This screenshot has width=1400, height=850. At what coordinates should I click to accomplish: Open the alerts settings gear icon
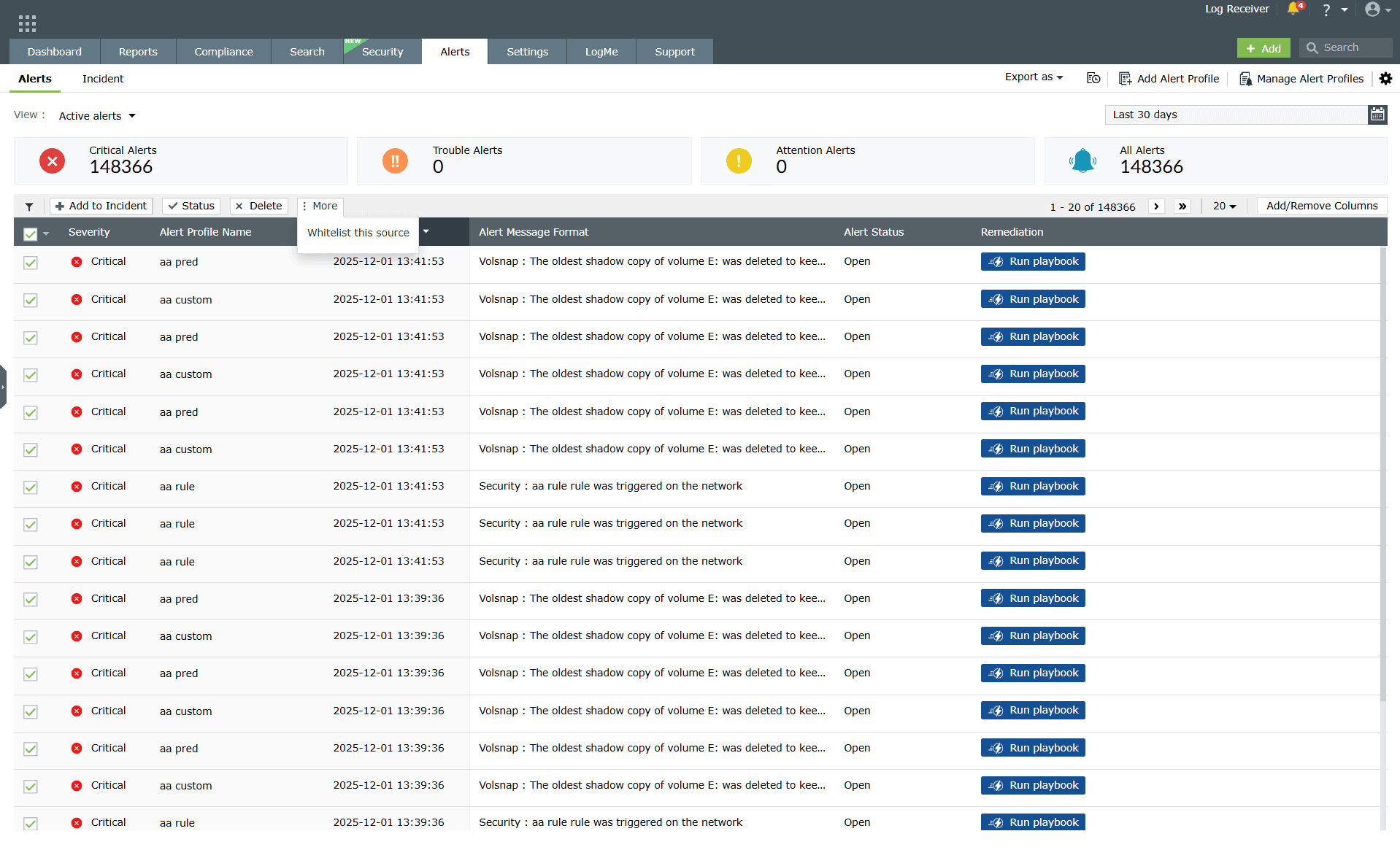[x=1385, y=79]
